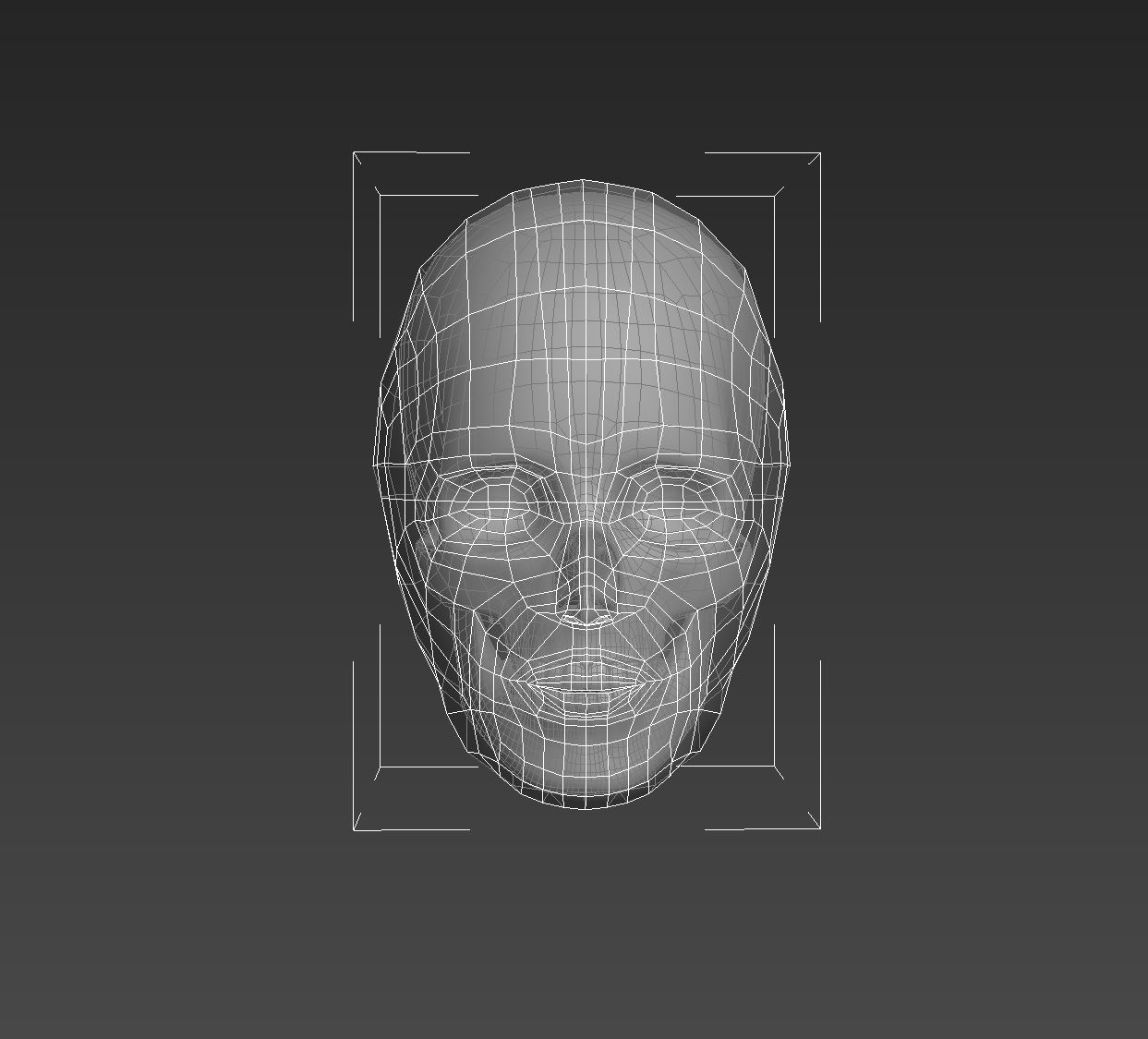Select the wireframe head model
This screenshot has height=1039, width=1148.
(583, 494)
